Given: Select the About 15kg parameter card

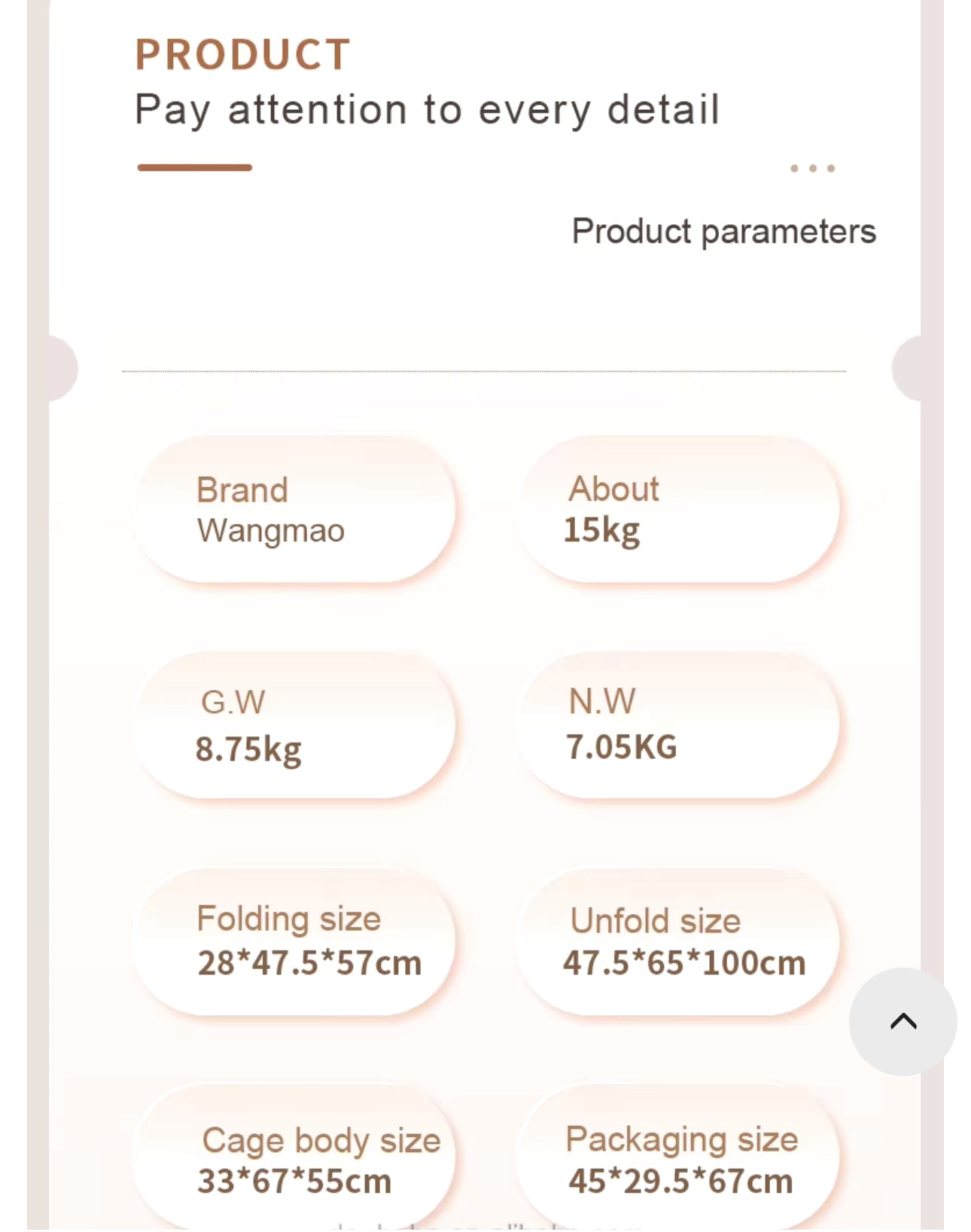Looking at the screenshot, I should [x=677, y=509].
